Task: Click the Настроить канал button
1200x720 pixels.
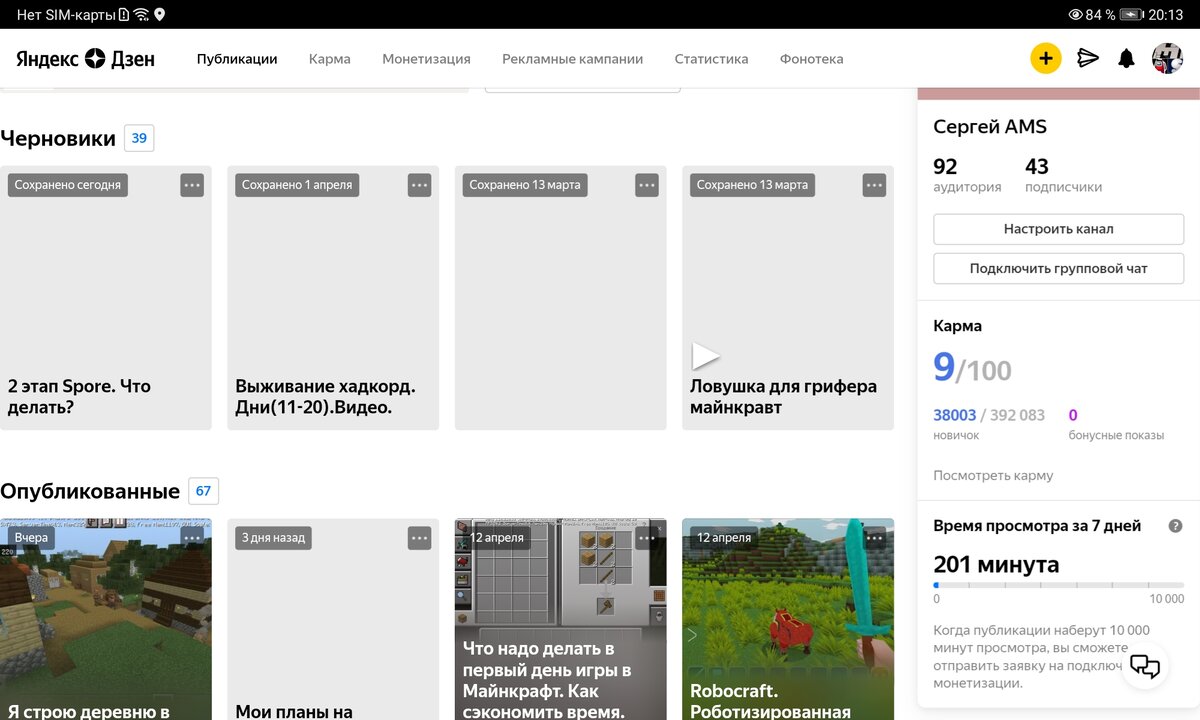Action: pos(1058,229)
